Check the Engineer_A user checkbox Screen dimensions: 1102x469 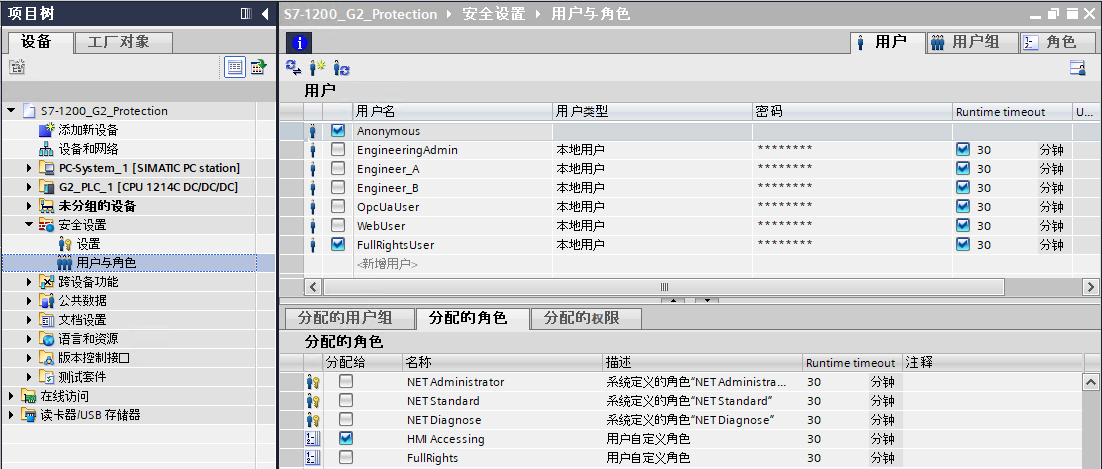pos(338,168)
